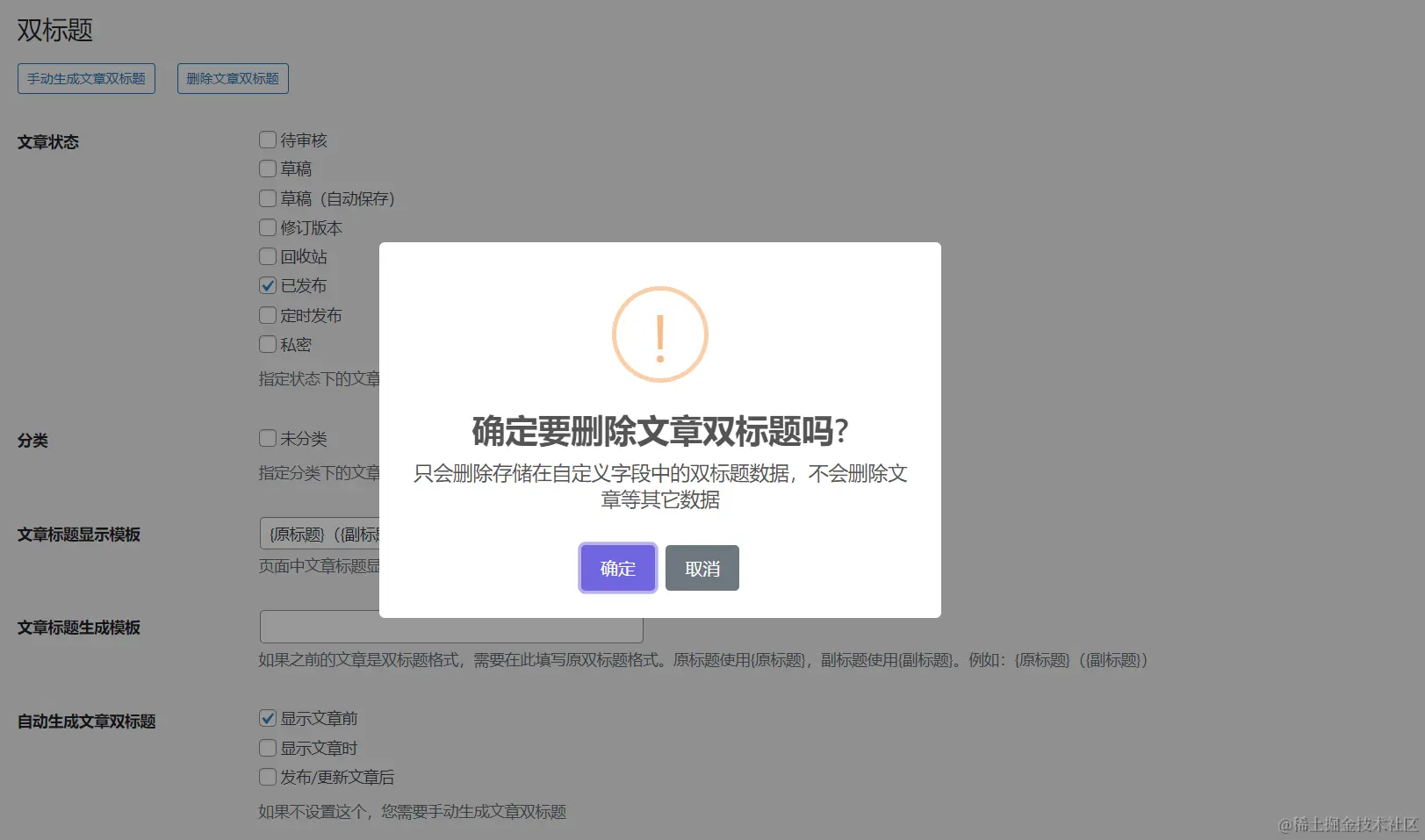Screen dimensions: 1425x840
Task: Click the empty 文章标题生成模板 input field
Action: 450,627
